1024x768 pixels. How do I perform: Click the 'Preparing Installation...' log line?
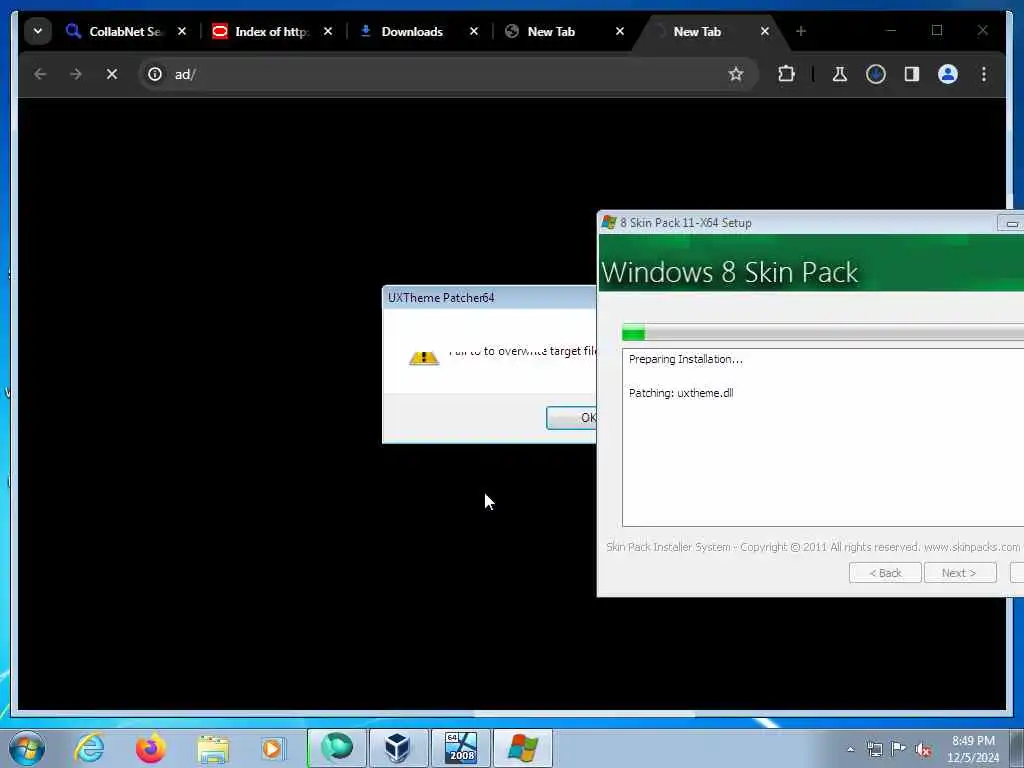pos(686,359)
